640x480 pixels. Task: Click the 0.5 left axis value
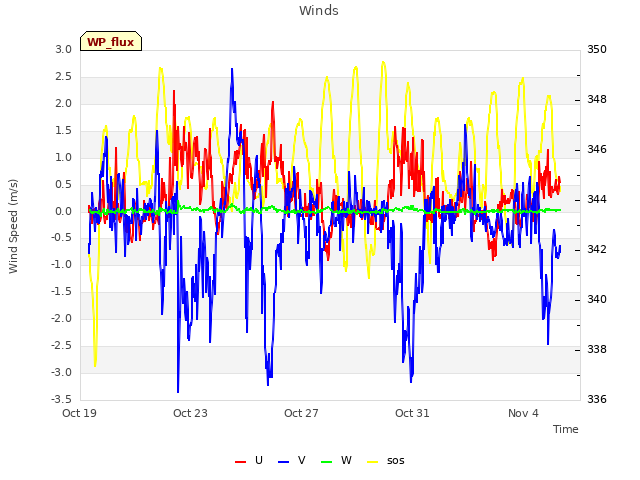click(x=64, y=184)
